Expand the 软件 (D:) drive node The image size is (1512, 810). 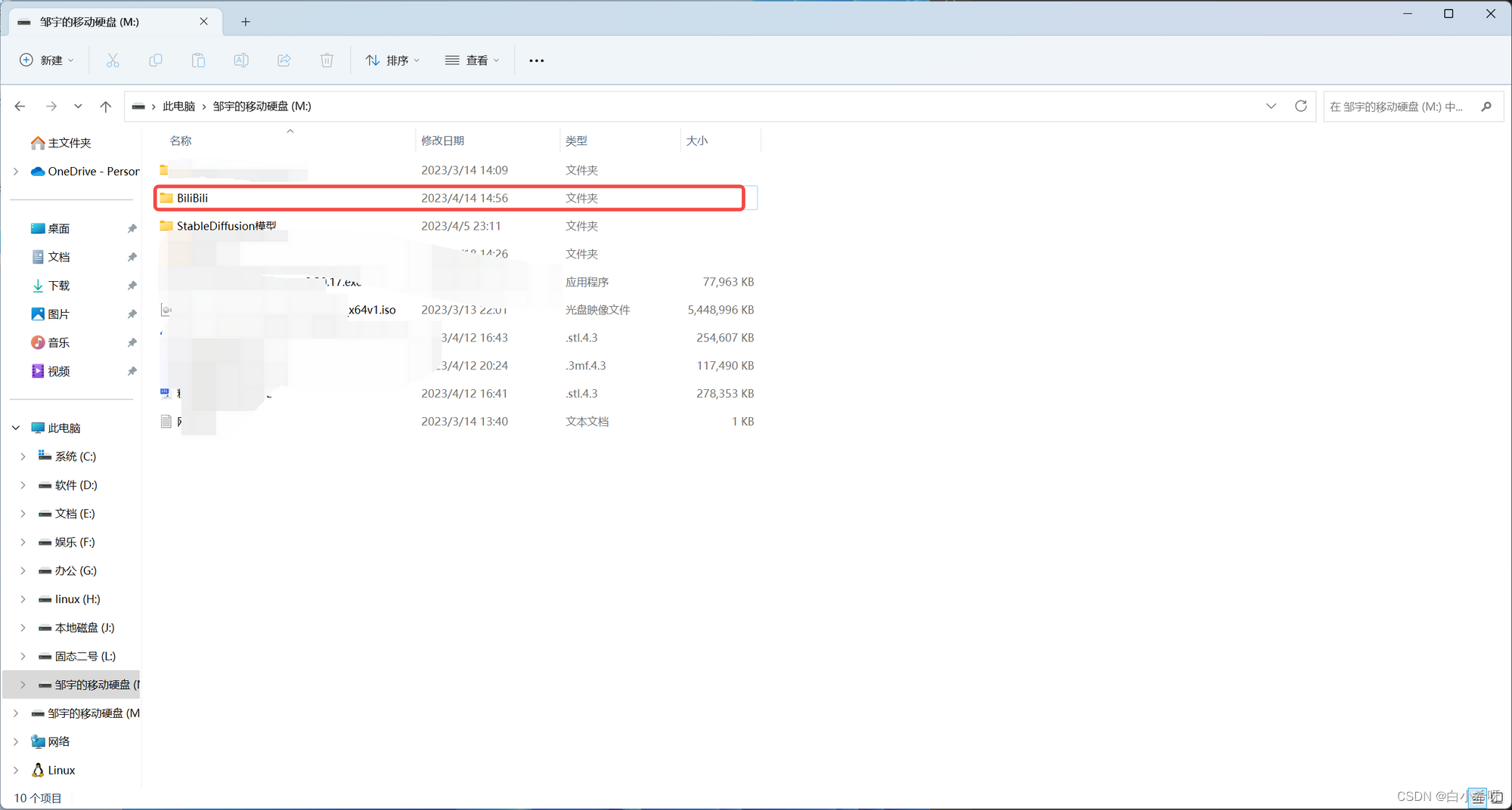tap(23, 485)
